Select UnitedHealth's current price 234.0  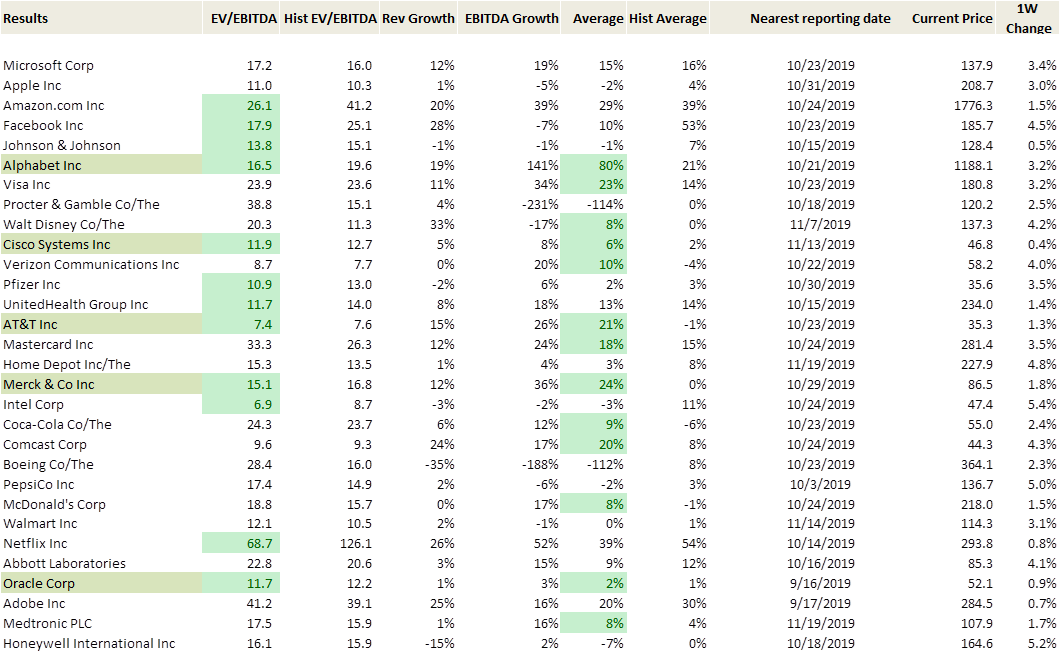[977, 304]
